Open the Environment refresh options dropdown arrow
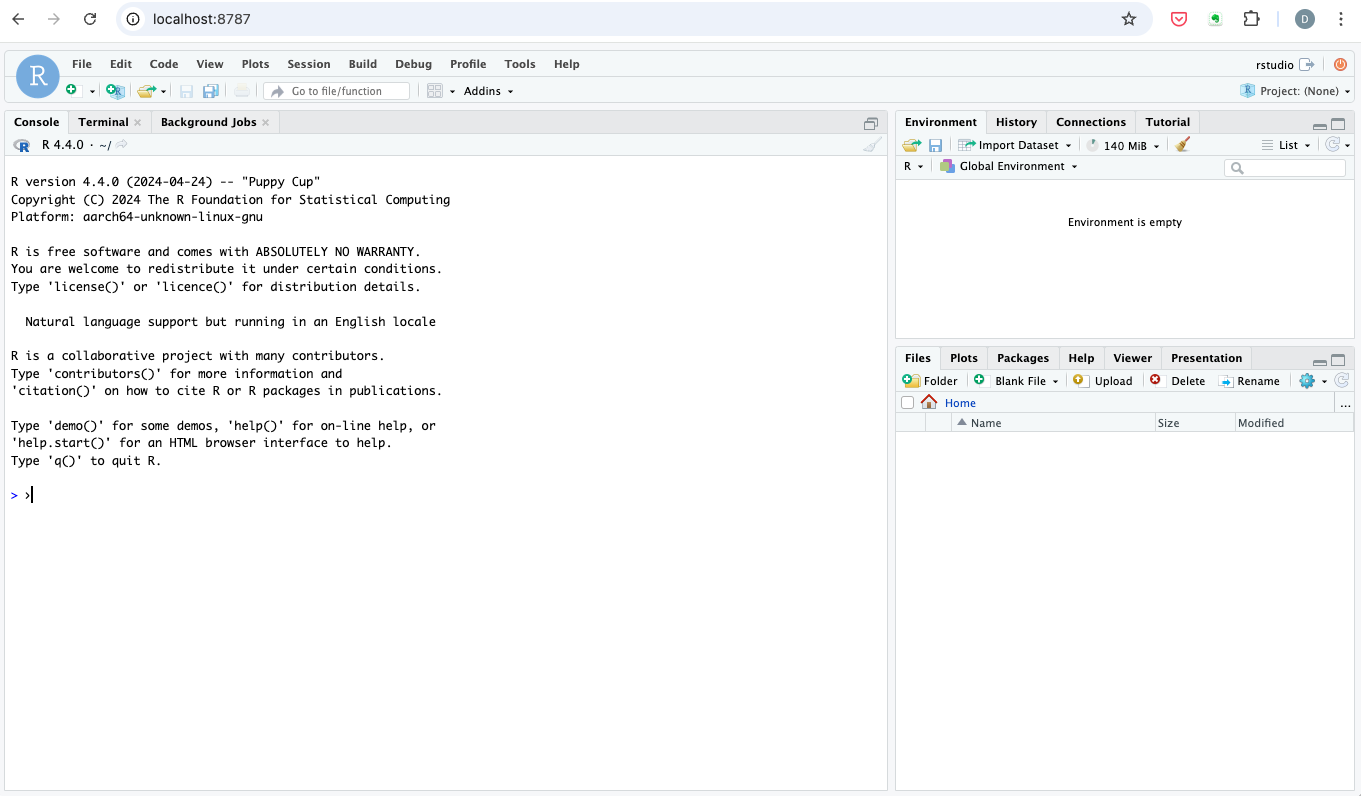1361x796 pixels. pos(1347,146)
